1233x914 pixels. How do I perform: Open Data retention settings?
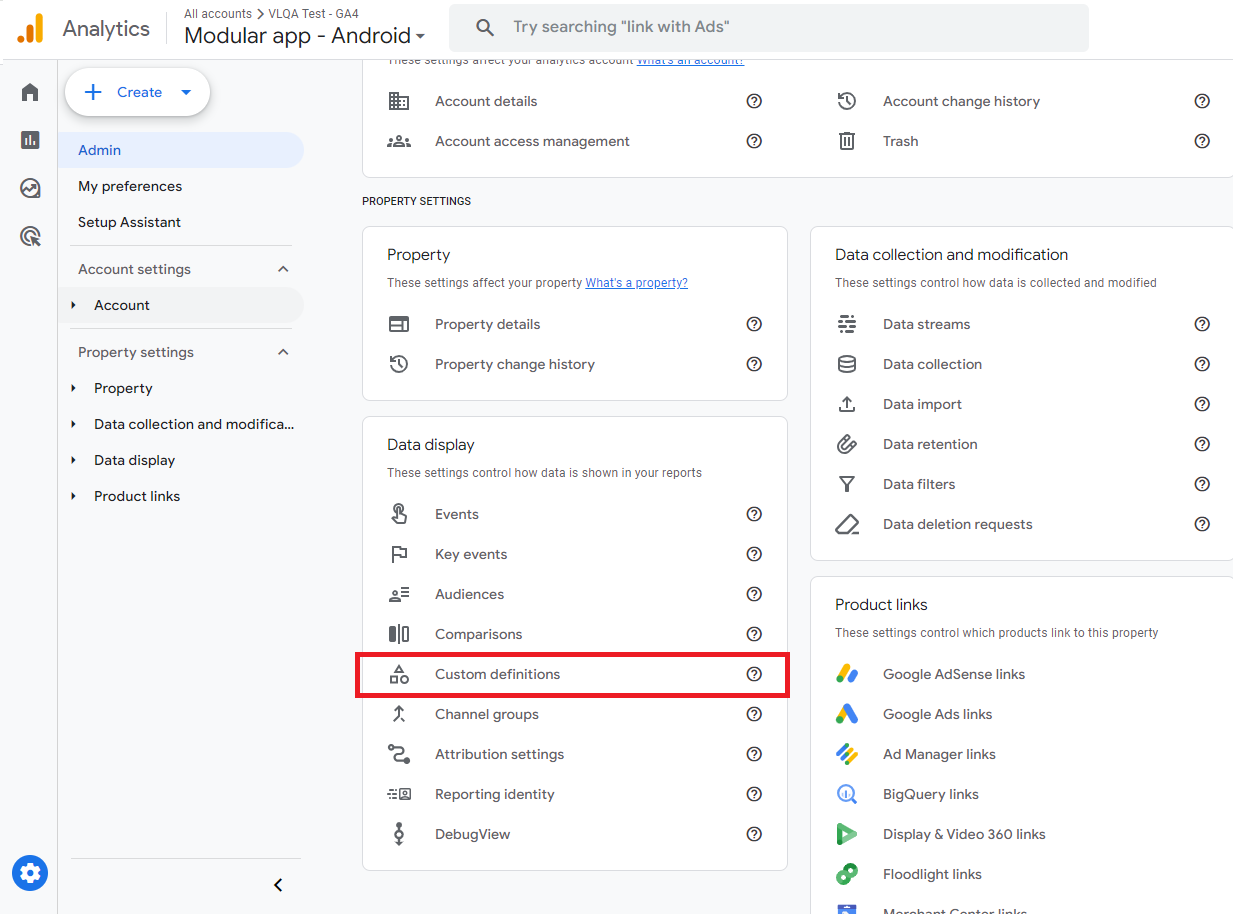[x=930, y=444]
